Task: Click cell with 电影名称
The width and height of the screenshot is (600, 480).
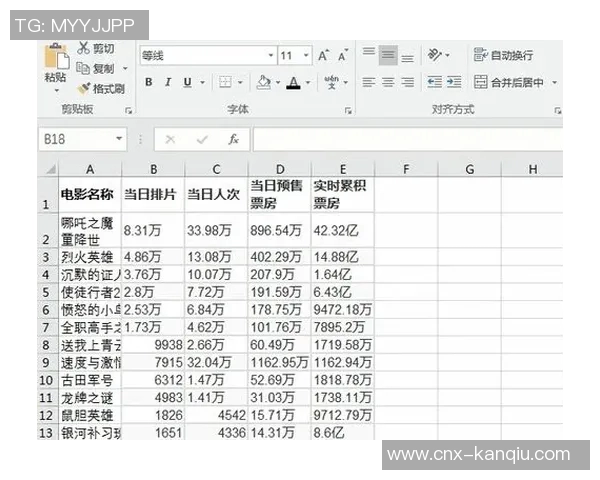Action: pyautogui.click(x=90, y=195)
